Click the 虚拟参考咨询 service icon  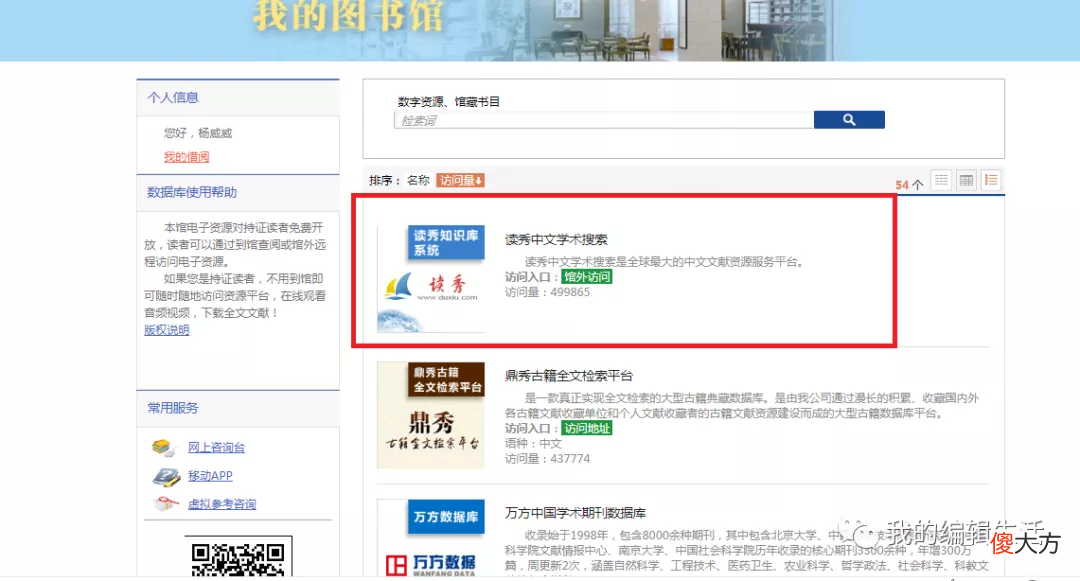pos(165,504)
